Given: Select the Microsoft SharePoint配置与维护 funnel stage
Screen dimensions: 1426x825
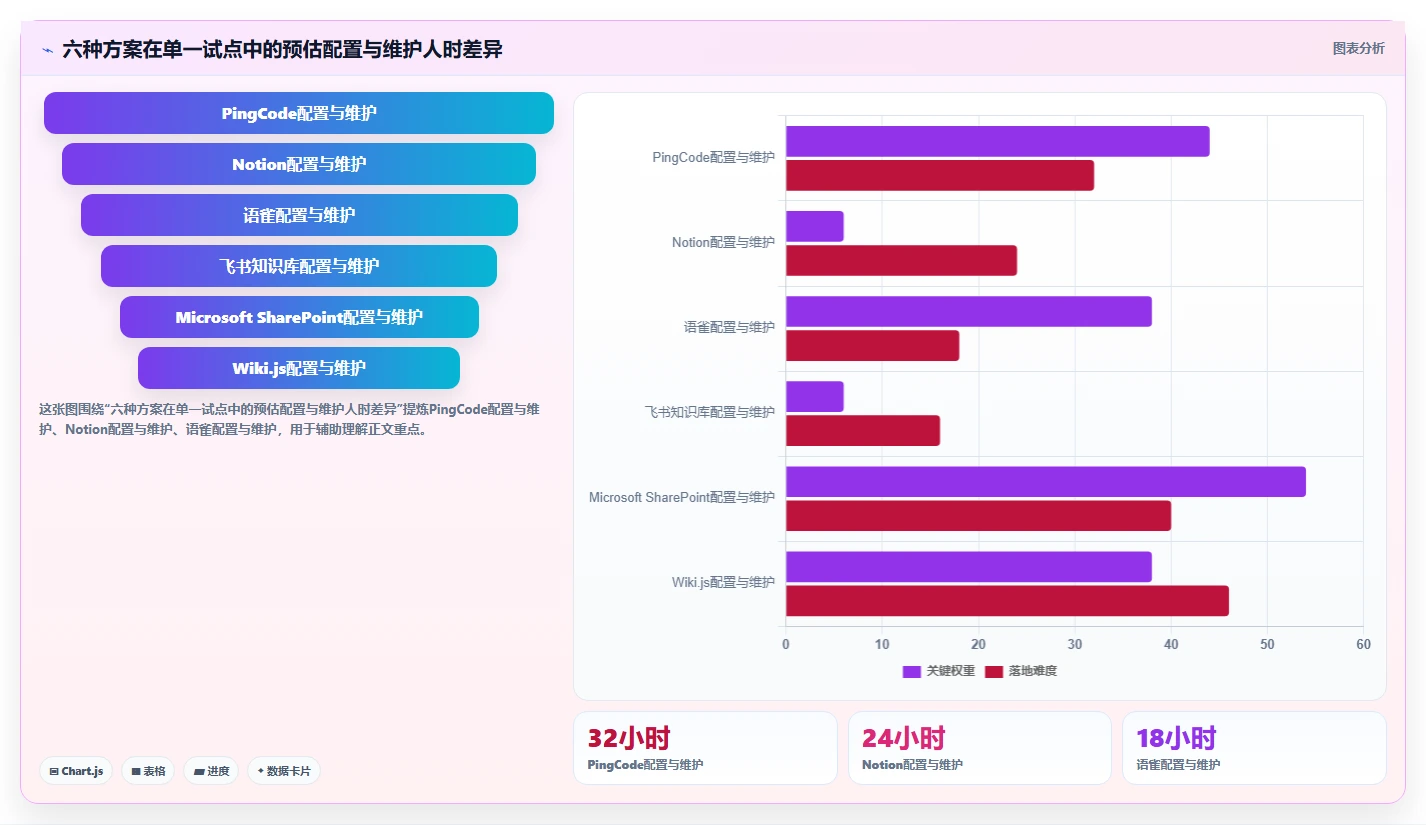Looking at the screenshot, I should [x=299, y=317].
